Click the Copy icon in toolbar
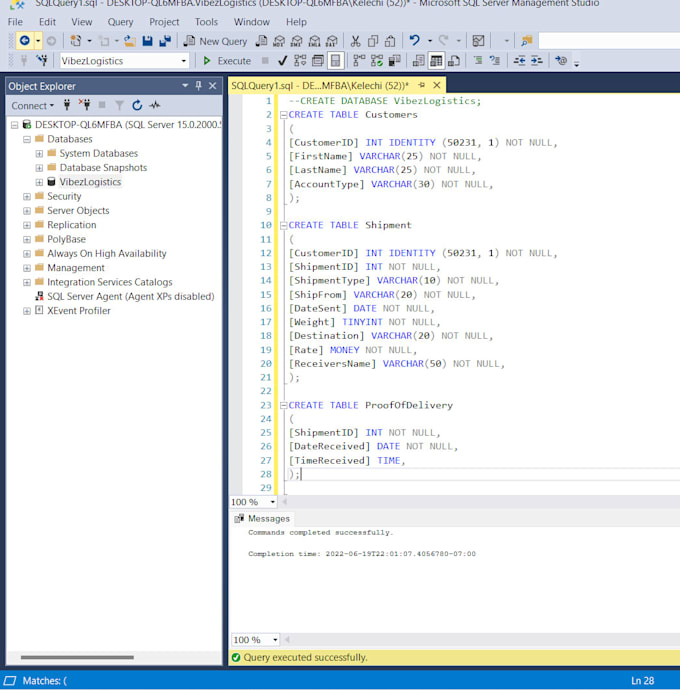The image size is (680, 690). (373, 41)
